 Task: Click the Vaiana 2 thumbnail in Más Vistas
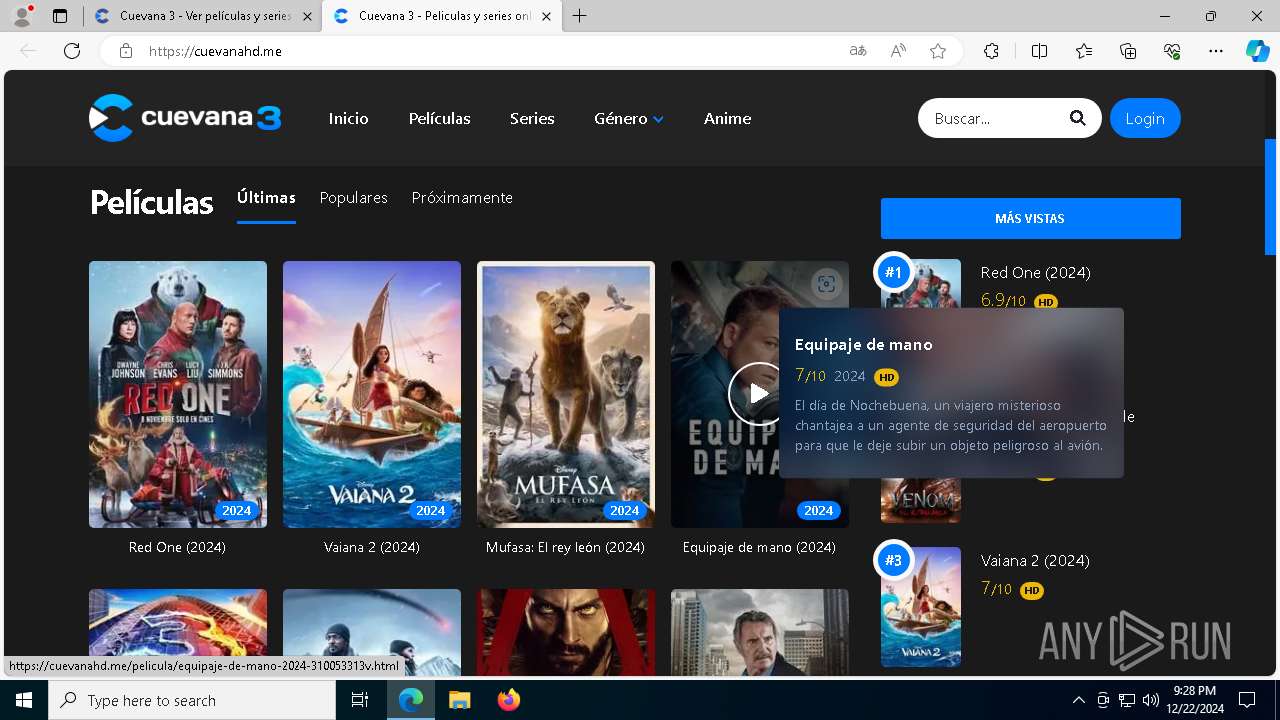(x=921, y=607)
